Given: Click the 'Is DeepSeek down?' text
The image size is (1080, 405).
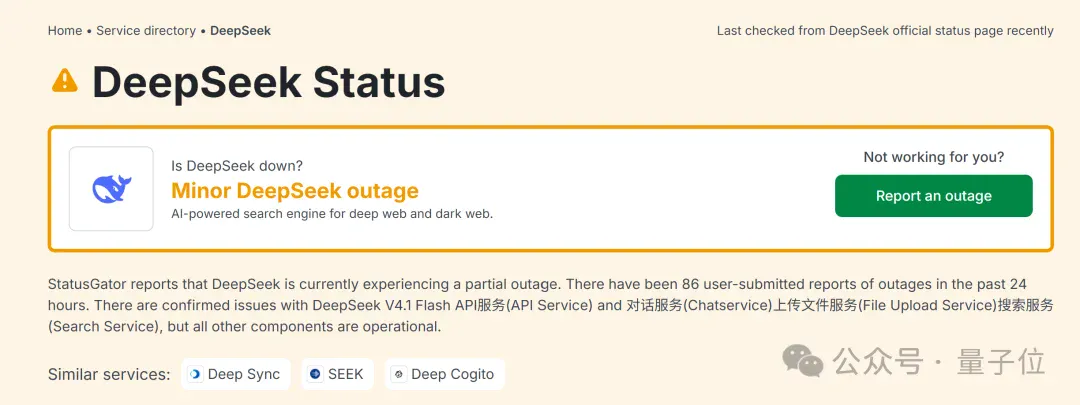Looking at the screenshot, I should [237, 166].
